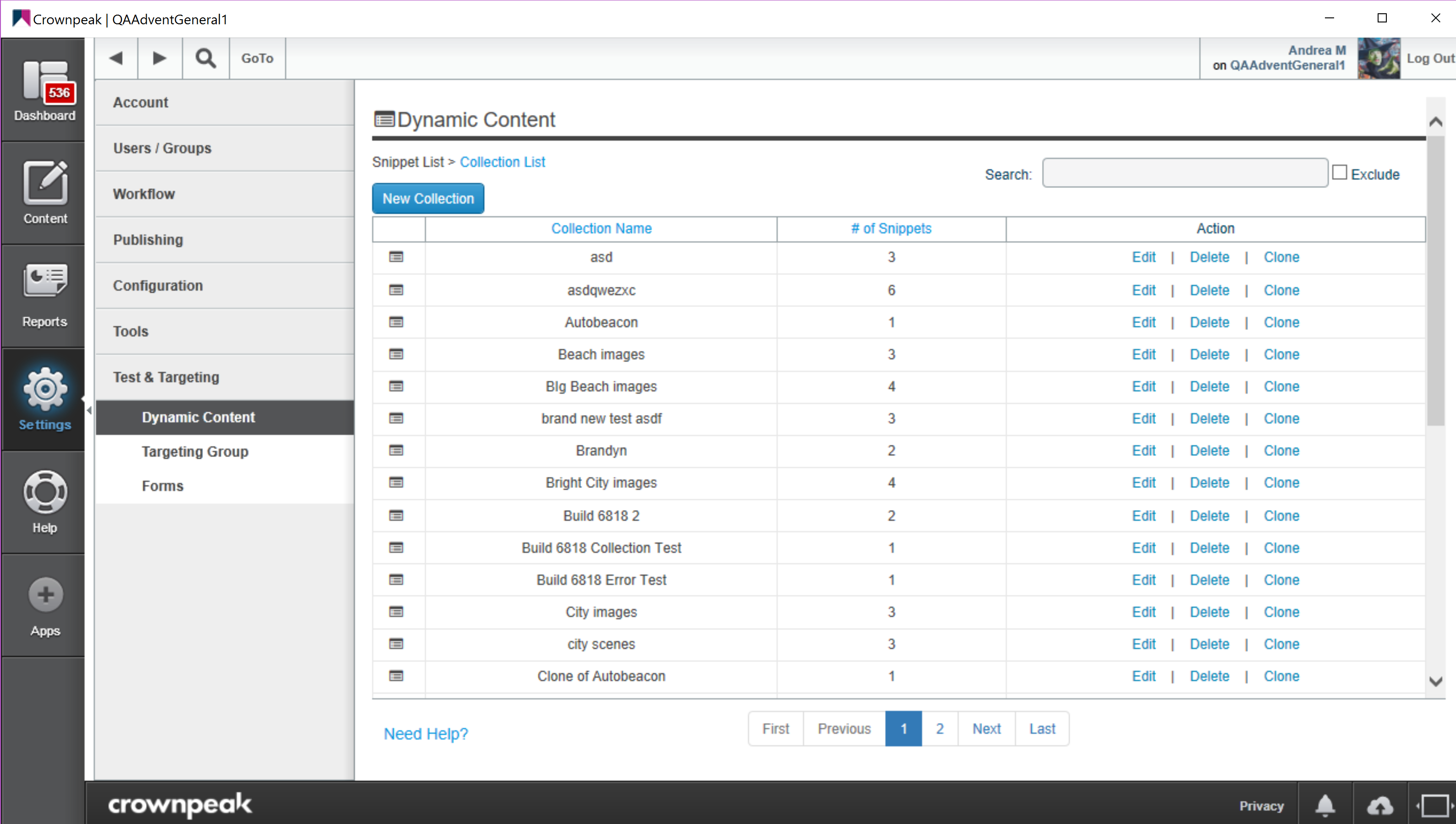Select the Forms submenu item

pyautogui.click(x=225, y=486)
